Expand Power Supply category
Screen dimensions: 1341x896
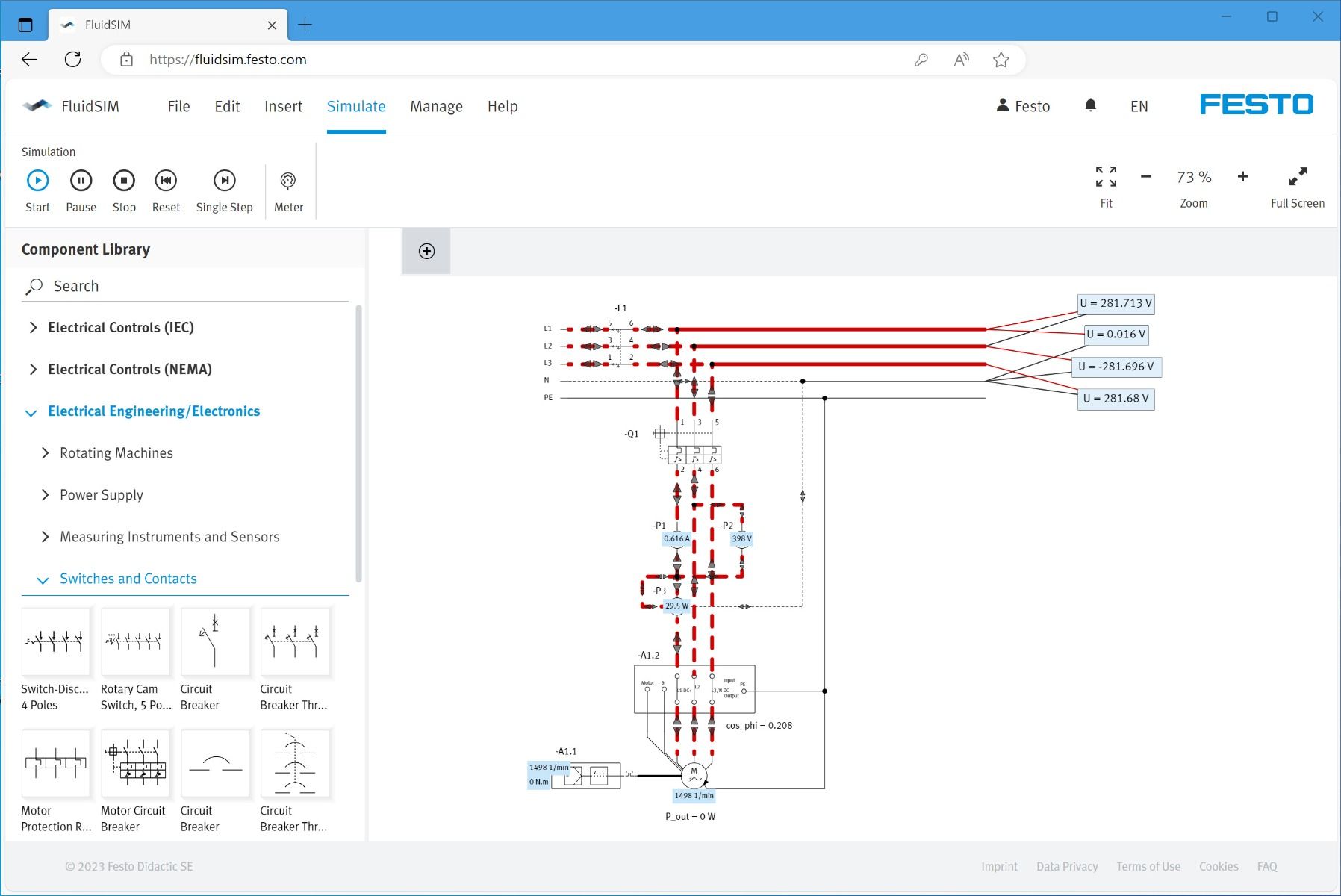[92, 495]
